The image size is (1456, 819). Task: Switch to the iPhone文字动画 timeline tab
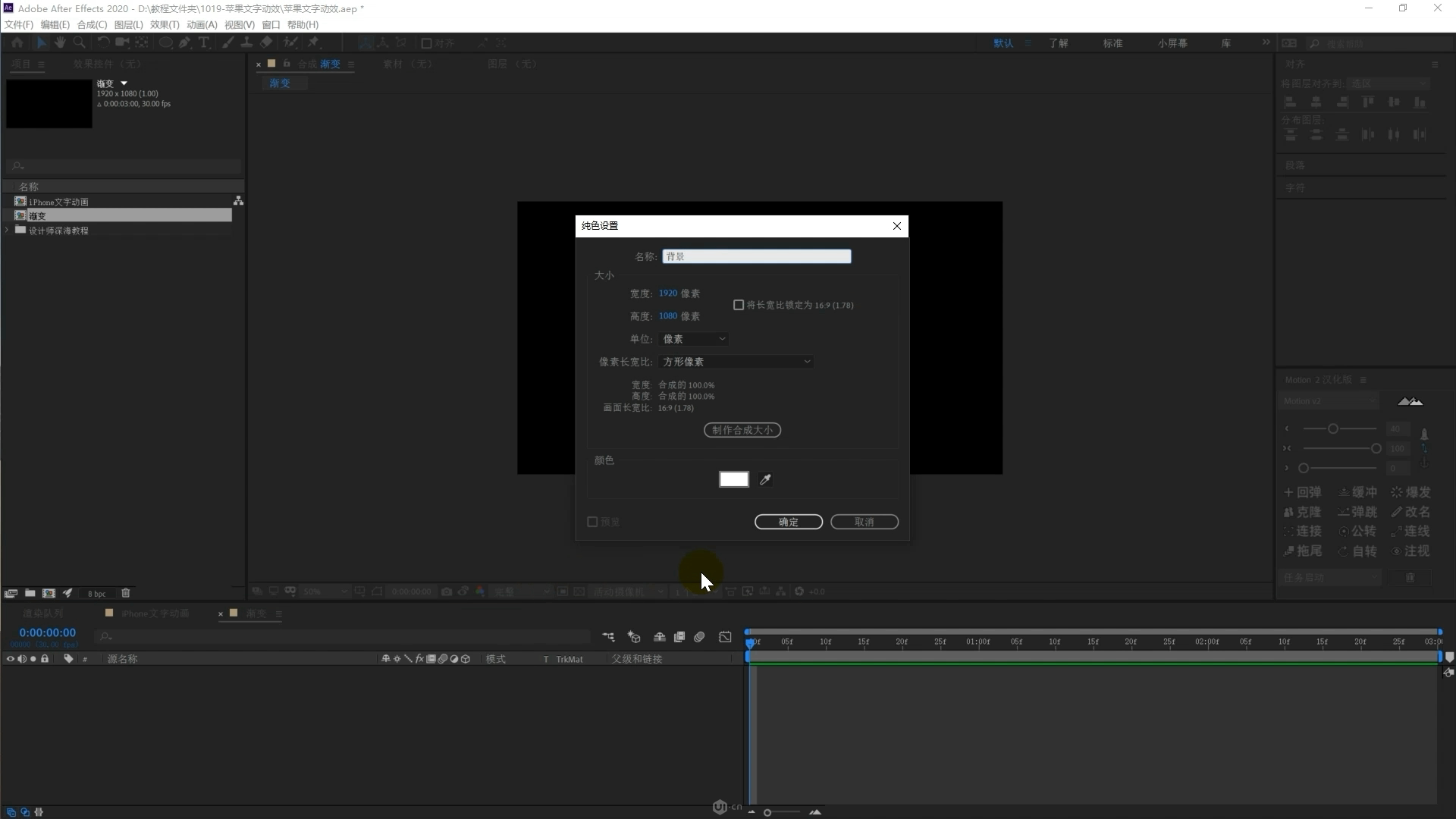pyautogui.click(x=155, y=613)
